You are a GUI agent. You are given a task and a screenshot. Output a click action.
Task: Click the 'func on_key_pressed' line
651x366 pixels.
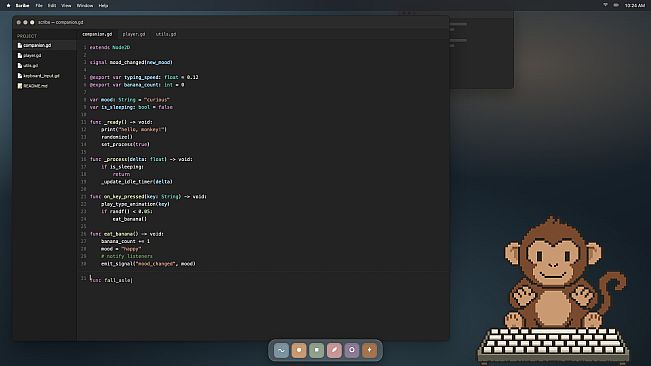[148, 197]
